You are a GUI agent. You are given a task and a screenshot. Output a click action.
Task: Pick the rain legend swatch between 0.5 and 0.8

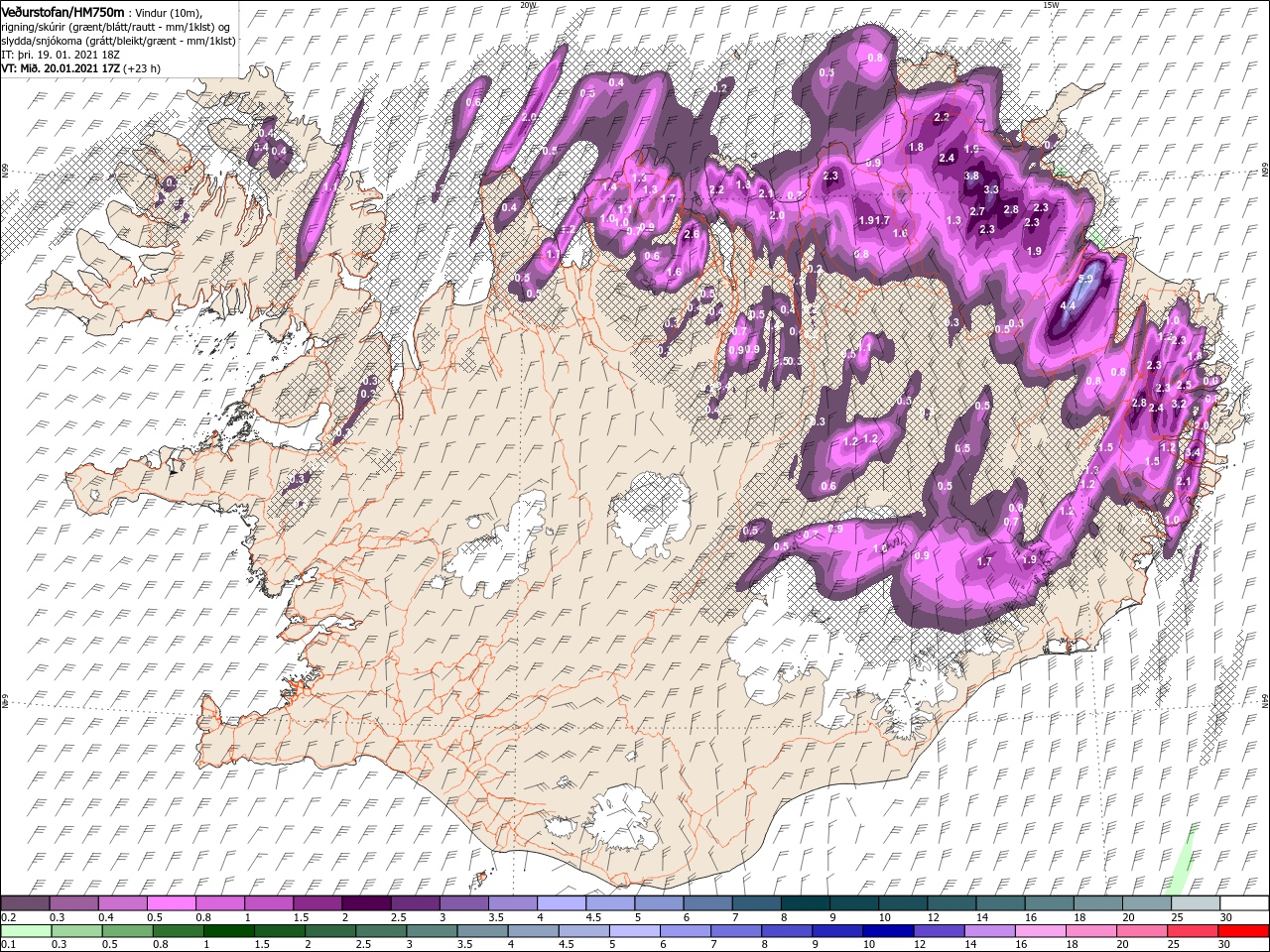coord(129,930)
